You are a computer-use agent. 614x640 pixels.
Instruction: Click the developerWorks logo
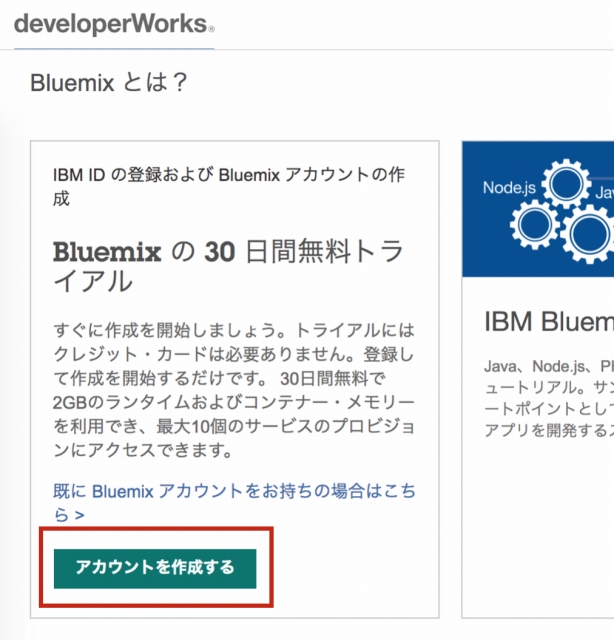[x=114, y=24]
